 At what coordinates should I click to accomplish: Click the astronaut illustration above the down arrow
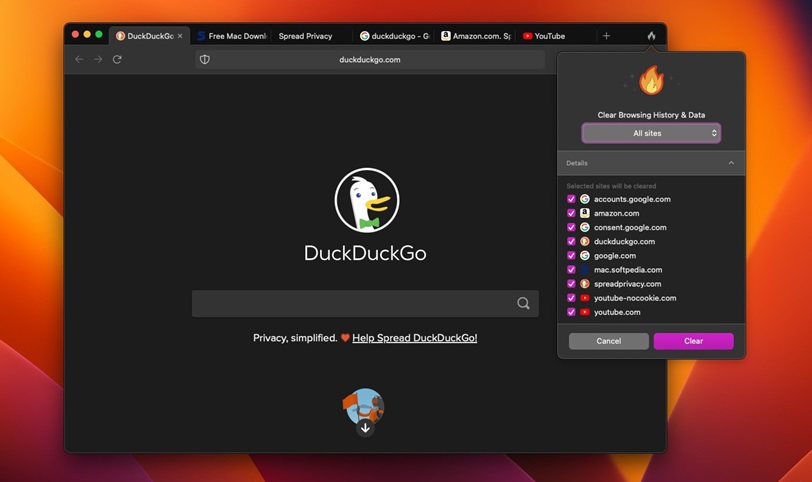click(x=364, y=404)
